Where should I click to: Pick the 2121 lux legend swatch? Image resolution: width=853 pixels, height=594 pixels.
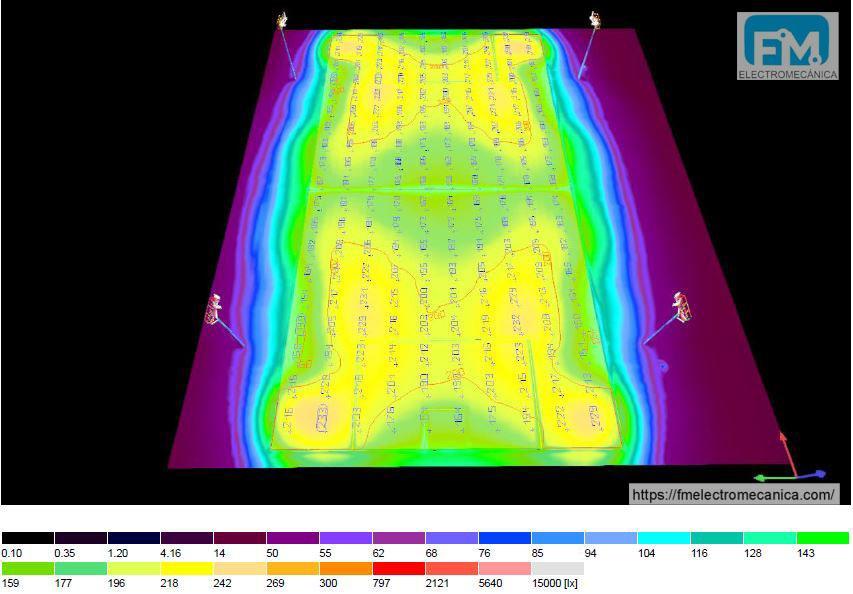click(x=452, y=568)
